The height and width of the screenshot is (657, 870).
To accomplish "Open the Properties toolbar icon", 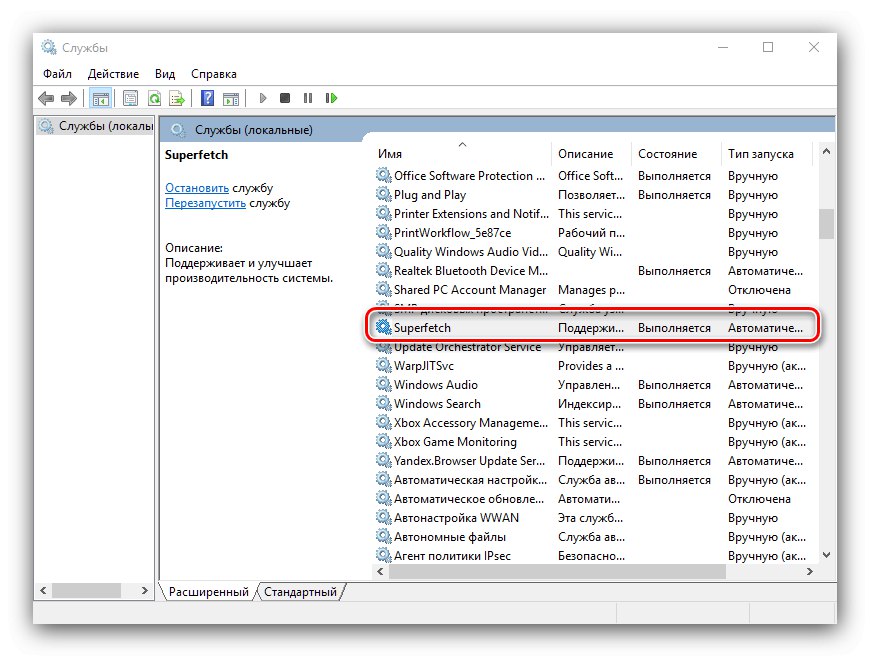I will pos(130,99).
